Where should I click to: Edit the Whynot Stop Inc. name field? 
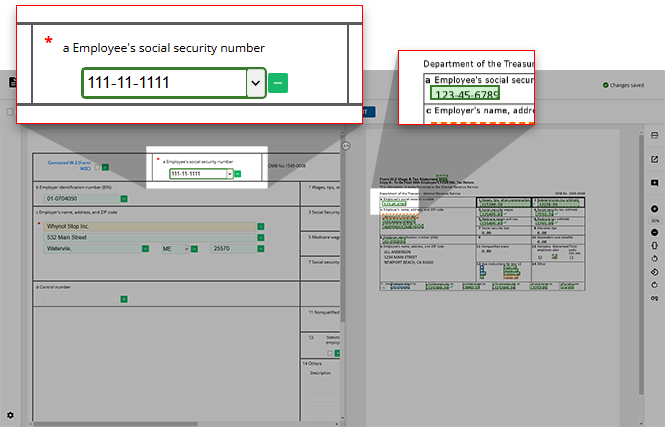(x=150, y=226)
